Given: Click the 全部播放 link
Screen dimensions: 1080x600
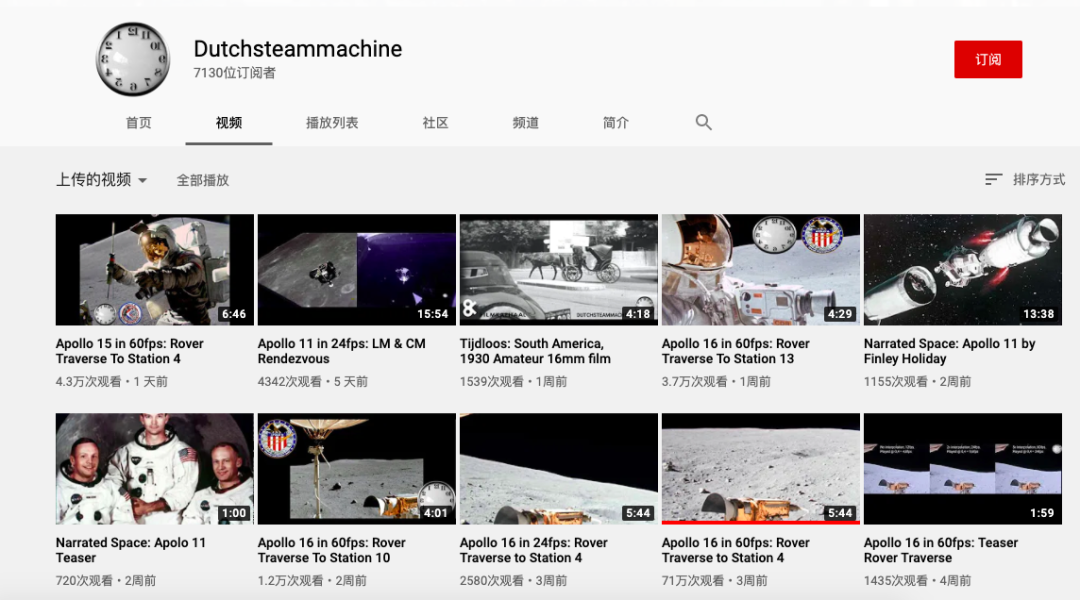Looking at the screenshot, I should pos(202,180).
